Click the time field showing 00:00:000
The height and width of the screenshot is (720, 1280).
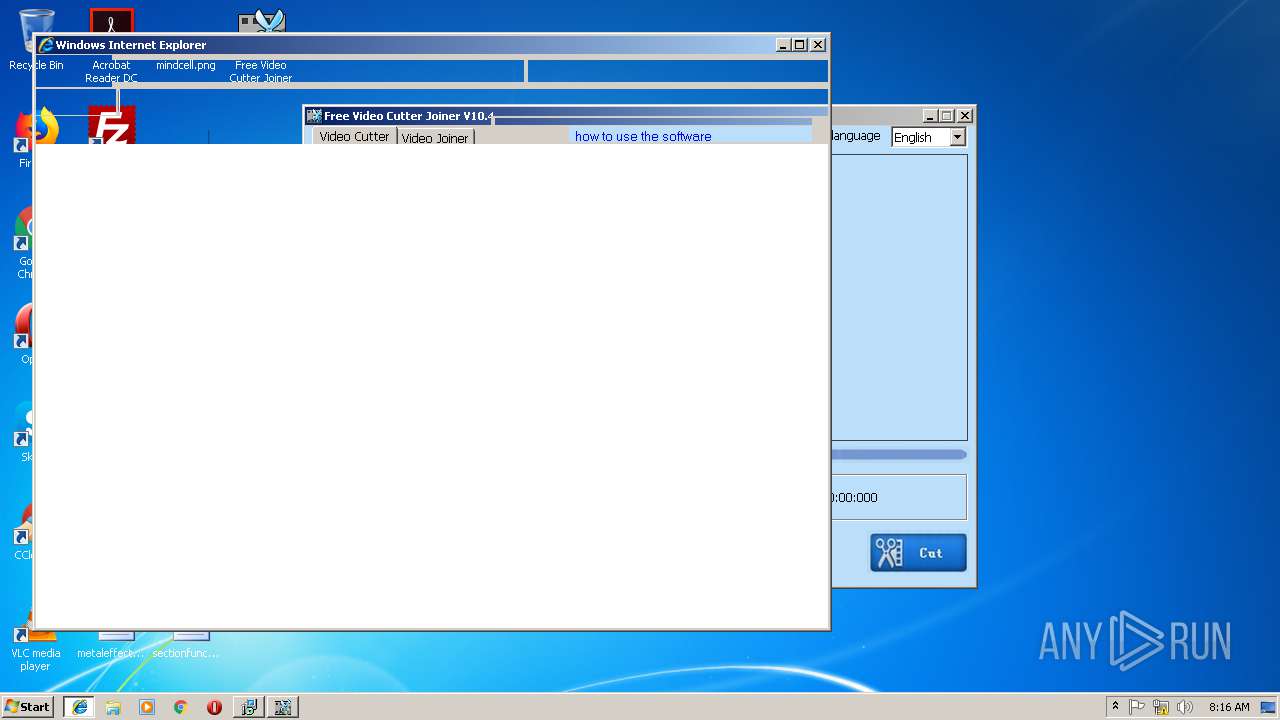[x=898, y=497]
